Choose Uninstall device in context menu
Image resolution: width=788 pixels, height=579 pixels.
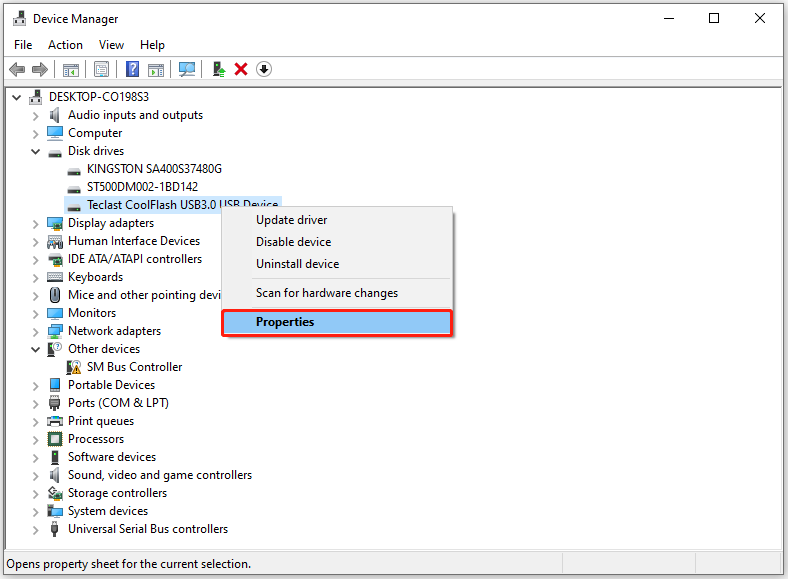pos(298,264)
